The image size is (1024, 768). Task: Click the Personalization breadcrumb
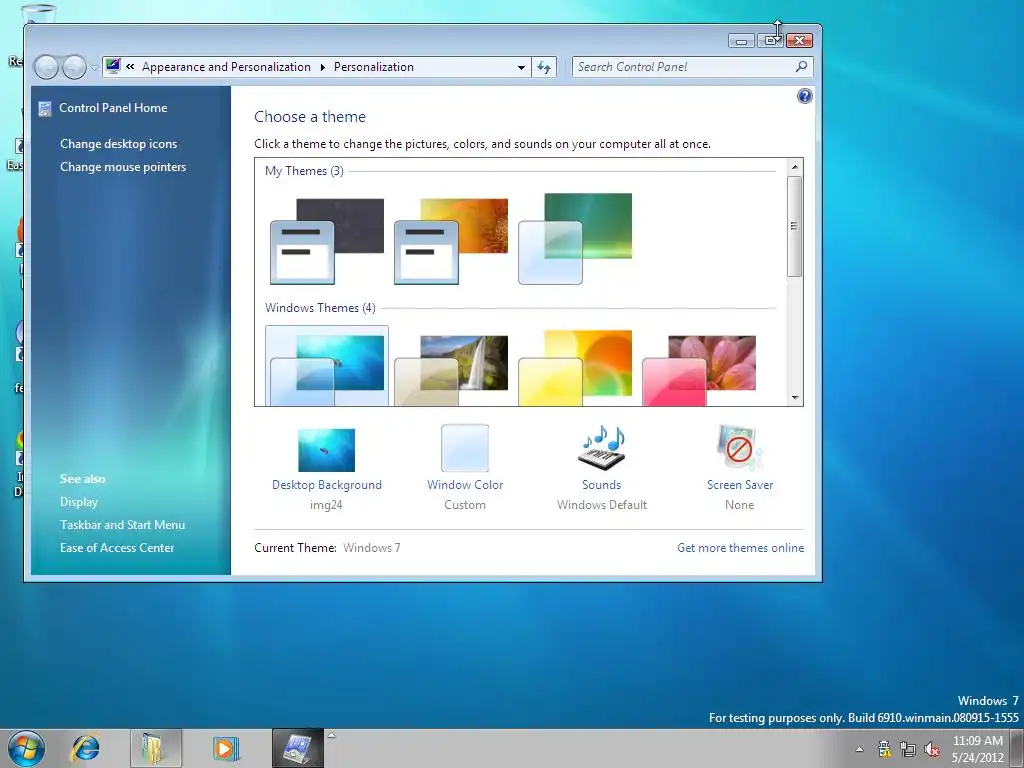coord(374,67)
